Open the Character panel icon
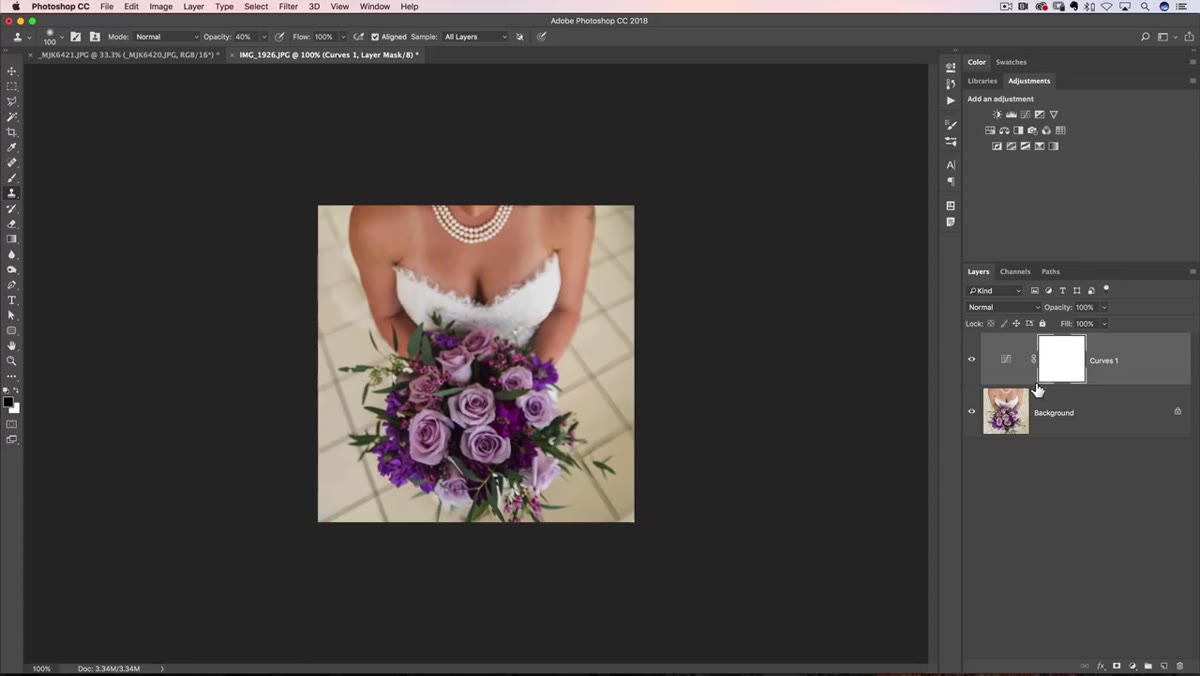Screen dimensions: 1200x676 pyautogui.click(x=950, y=165)
